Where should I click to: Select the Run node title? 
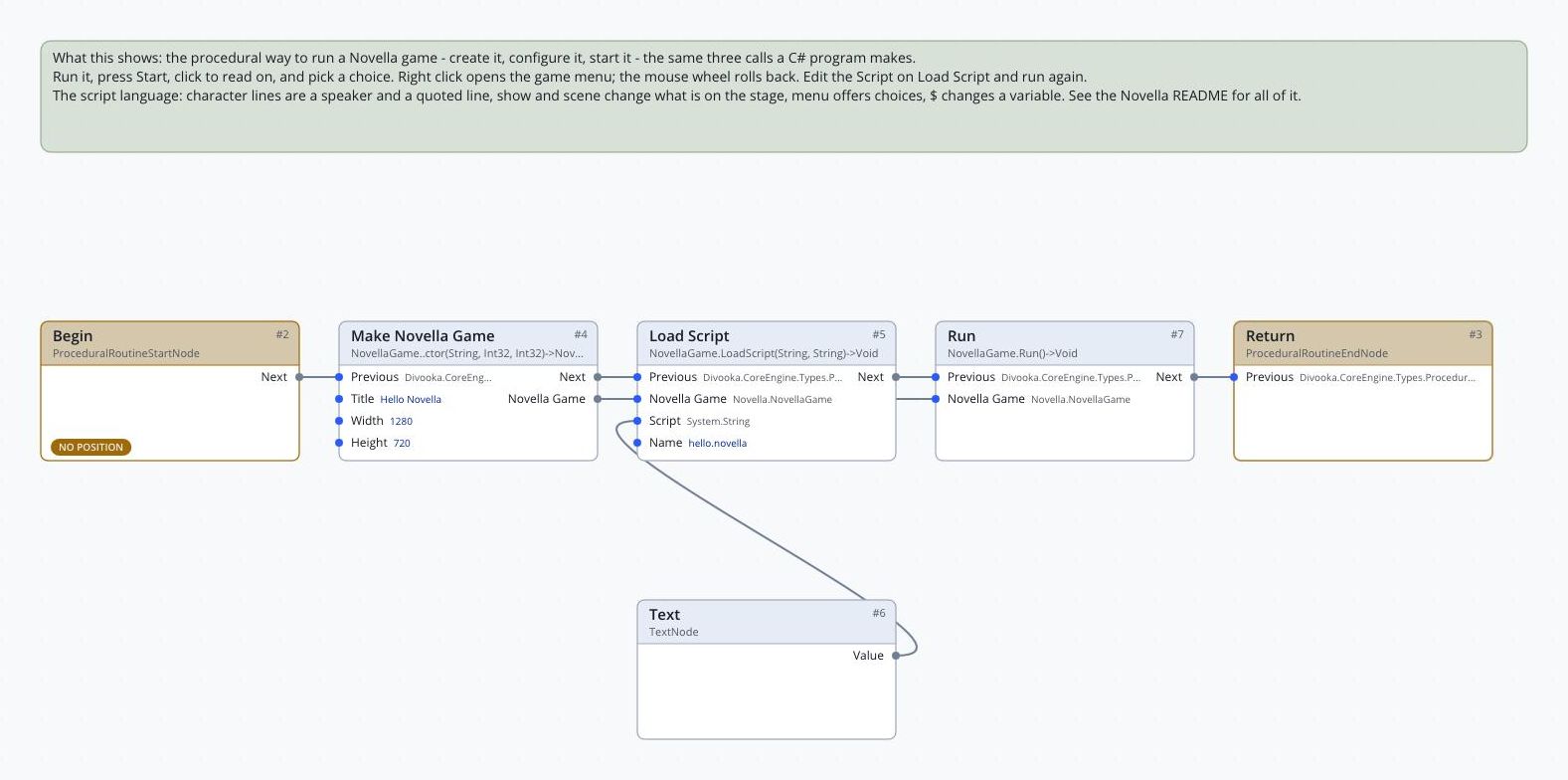pyautogui.click(x=961, y=336)
